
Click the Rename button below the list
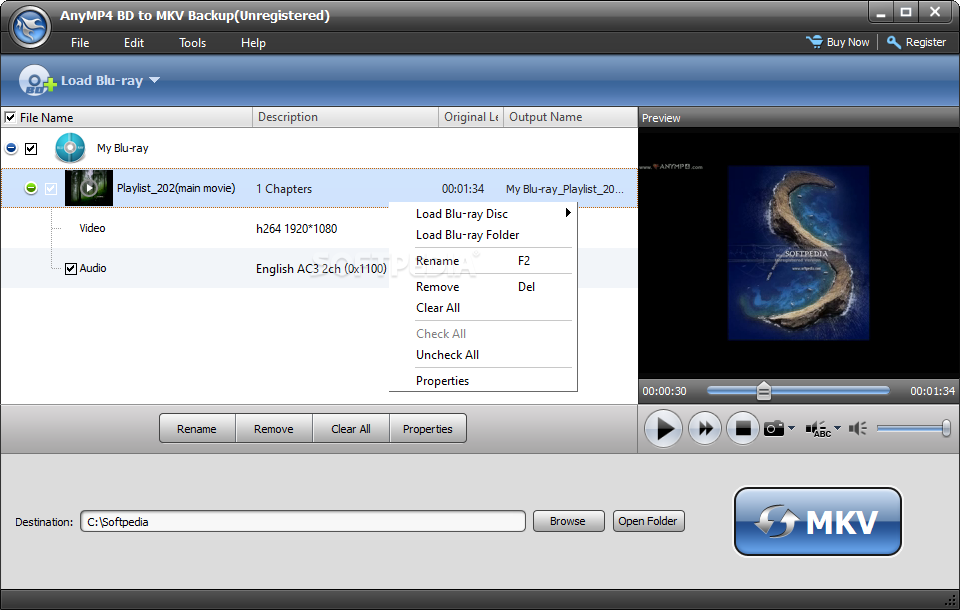click(197, 429)
